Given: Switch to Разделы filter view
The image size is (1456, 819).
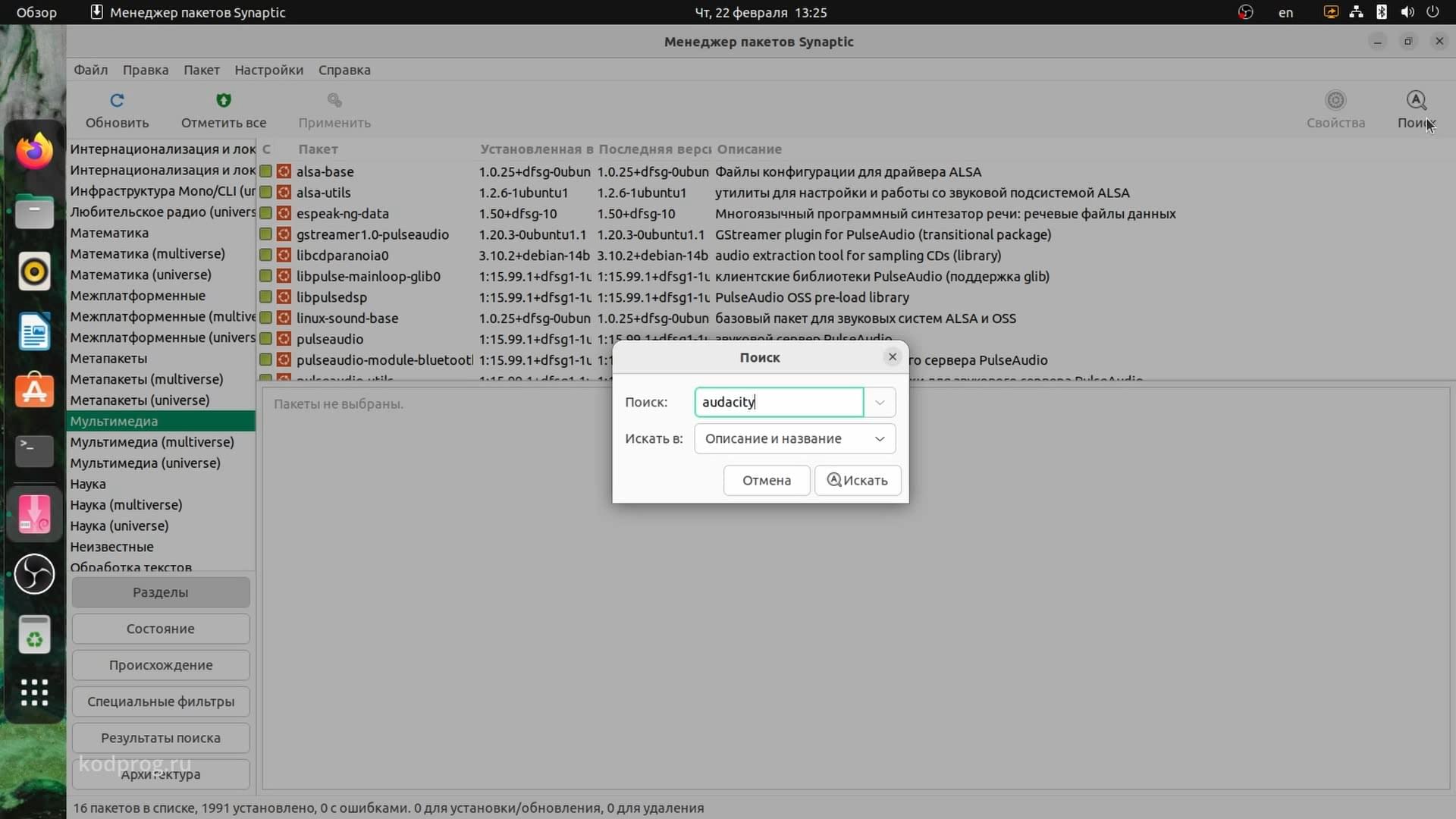Looking at the screenshot, I should (161, 592).
